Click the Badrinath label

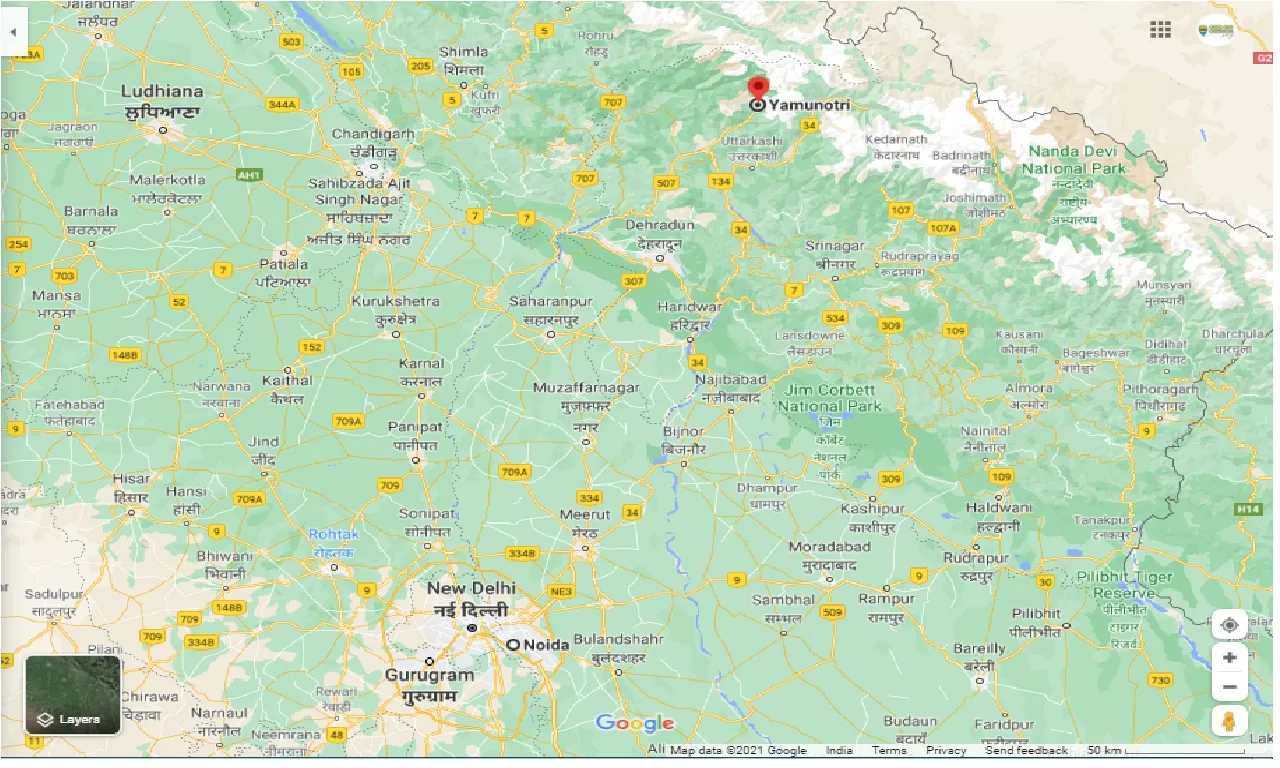point(961,163)
